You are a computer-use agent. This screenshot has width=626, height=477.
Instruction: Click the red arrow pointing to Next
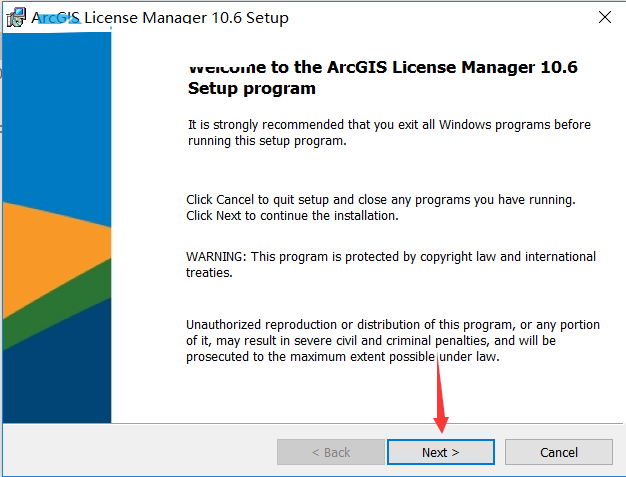pyautogui.click(x=440, y=393)
